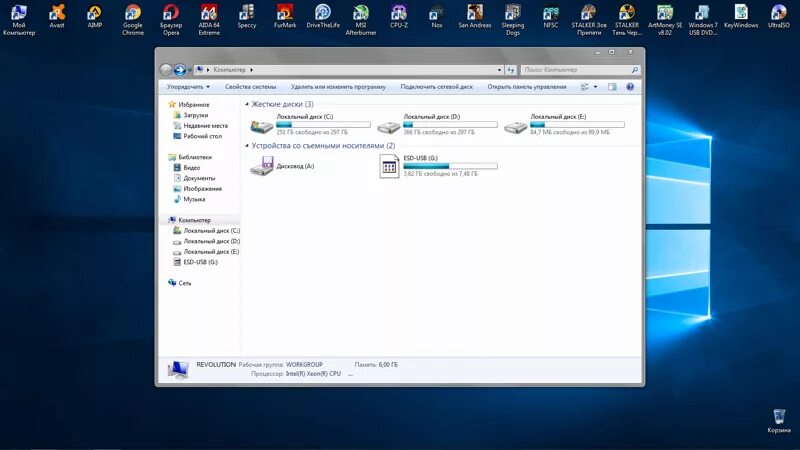Select Локальный диск (D:) in main pane
Screen dimensions: 800x450
(x=437, y=124)
